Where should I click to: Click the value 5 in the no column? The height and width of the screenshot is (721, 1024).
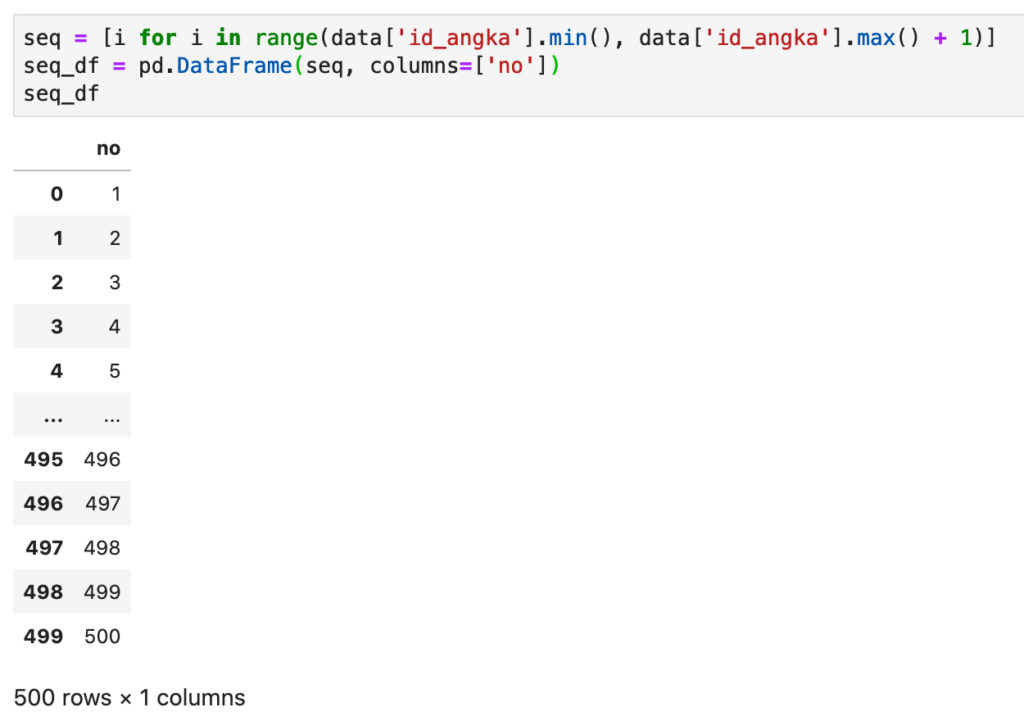pos(115,371)
